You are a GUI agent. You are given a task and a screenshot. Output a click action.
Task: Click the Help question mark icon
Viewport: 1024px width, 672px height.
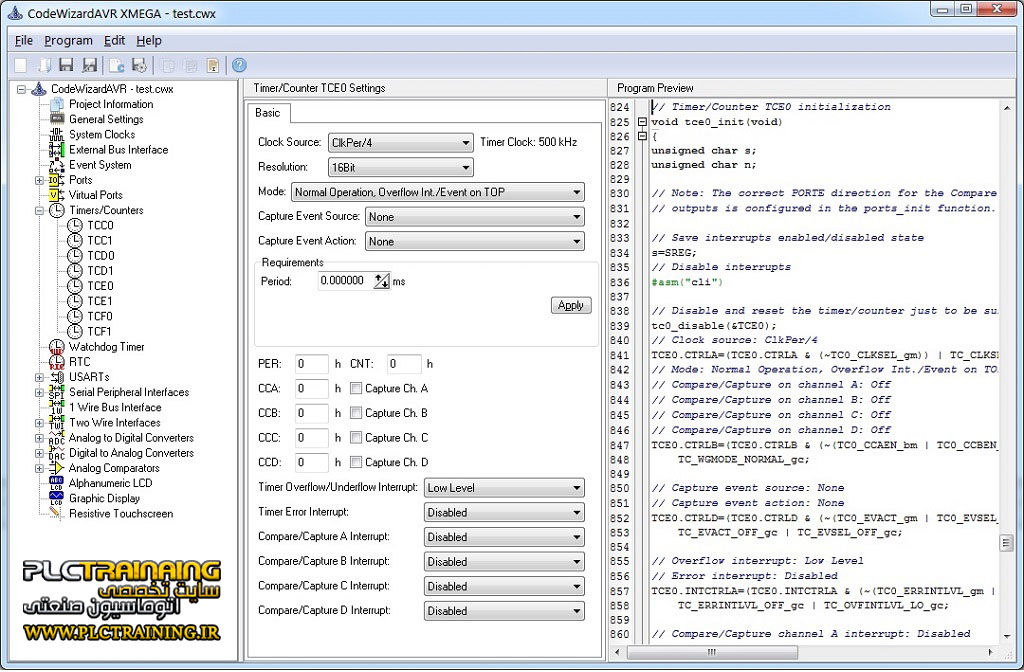(239, 65)
